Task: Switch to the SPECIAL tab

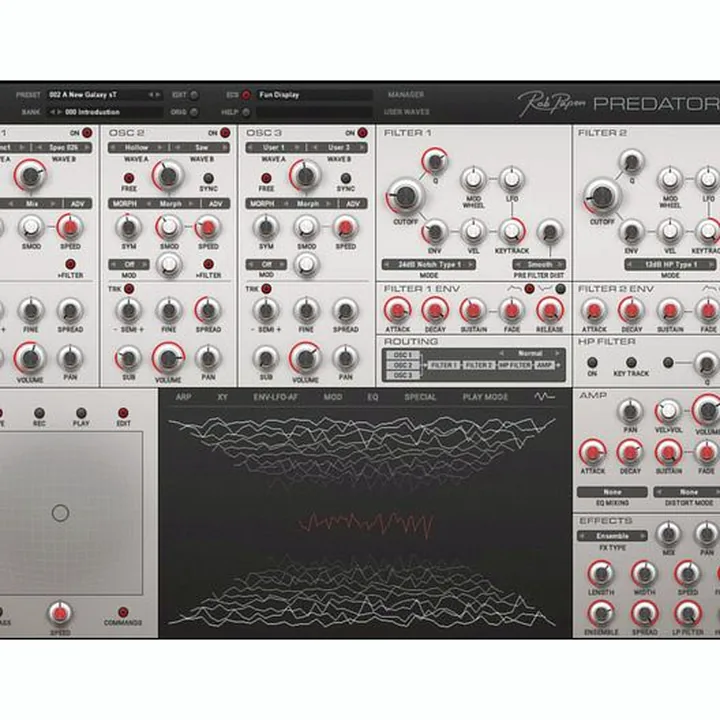Action: (420, 397)
